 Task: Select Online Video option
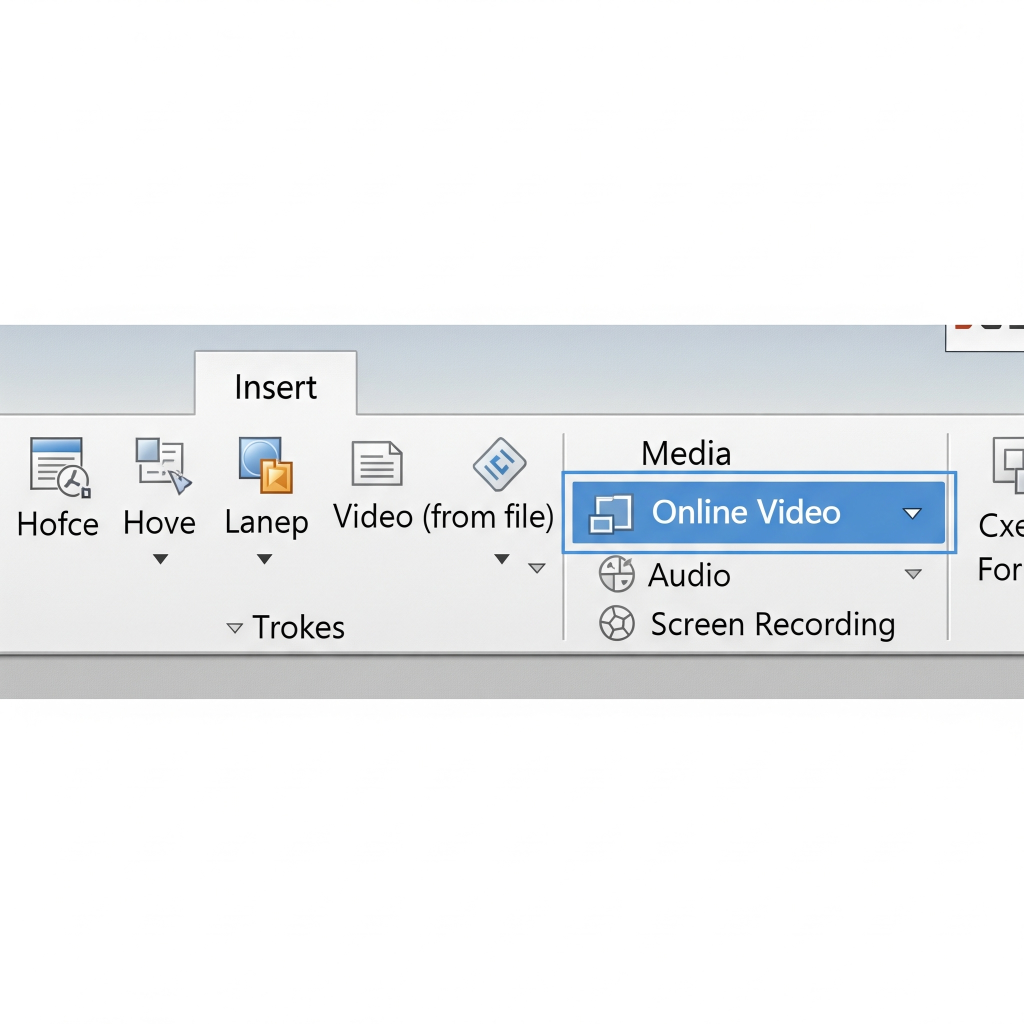tap(758, 513)
